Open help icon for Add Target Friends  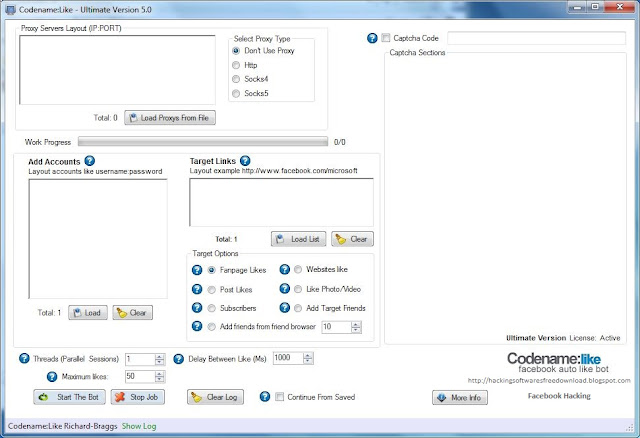pos(284,307)
